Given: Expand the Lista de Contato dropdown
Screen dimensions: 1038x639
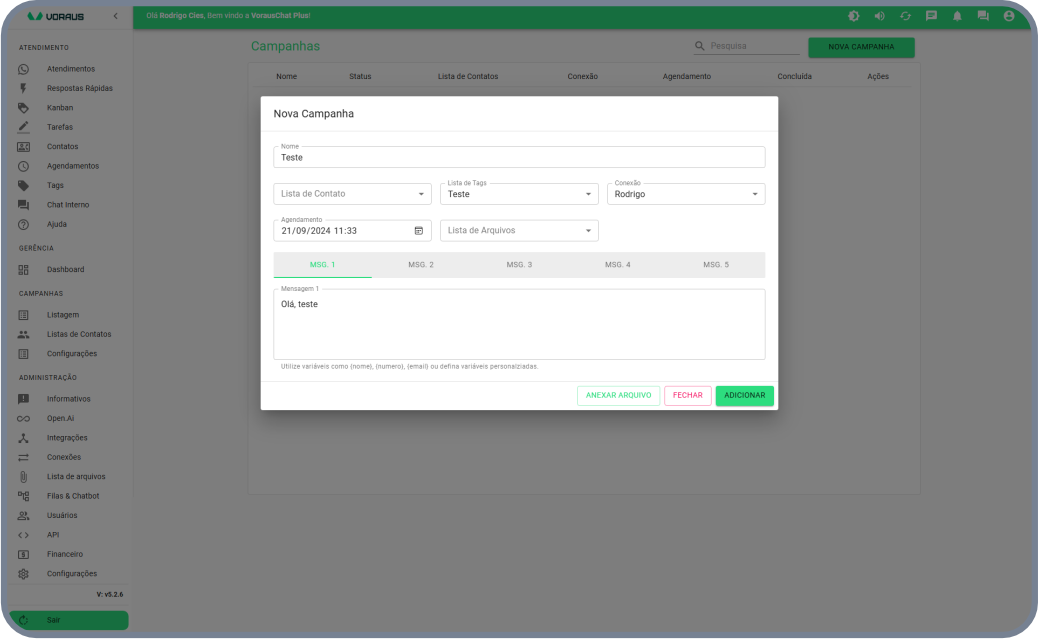Looking at the screenshot, I should [421, 194].
